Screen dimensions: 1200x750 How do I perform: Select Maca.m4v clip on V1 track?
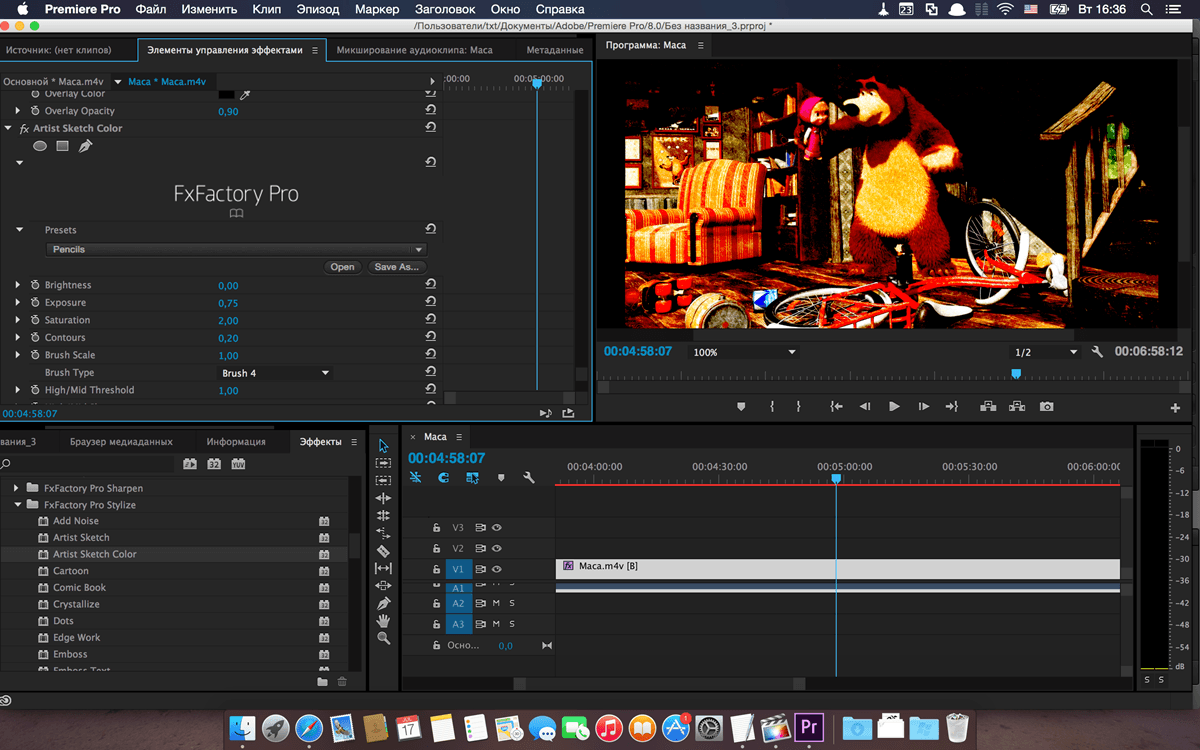(x=837, y=567)
